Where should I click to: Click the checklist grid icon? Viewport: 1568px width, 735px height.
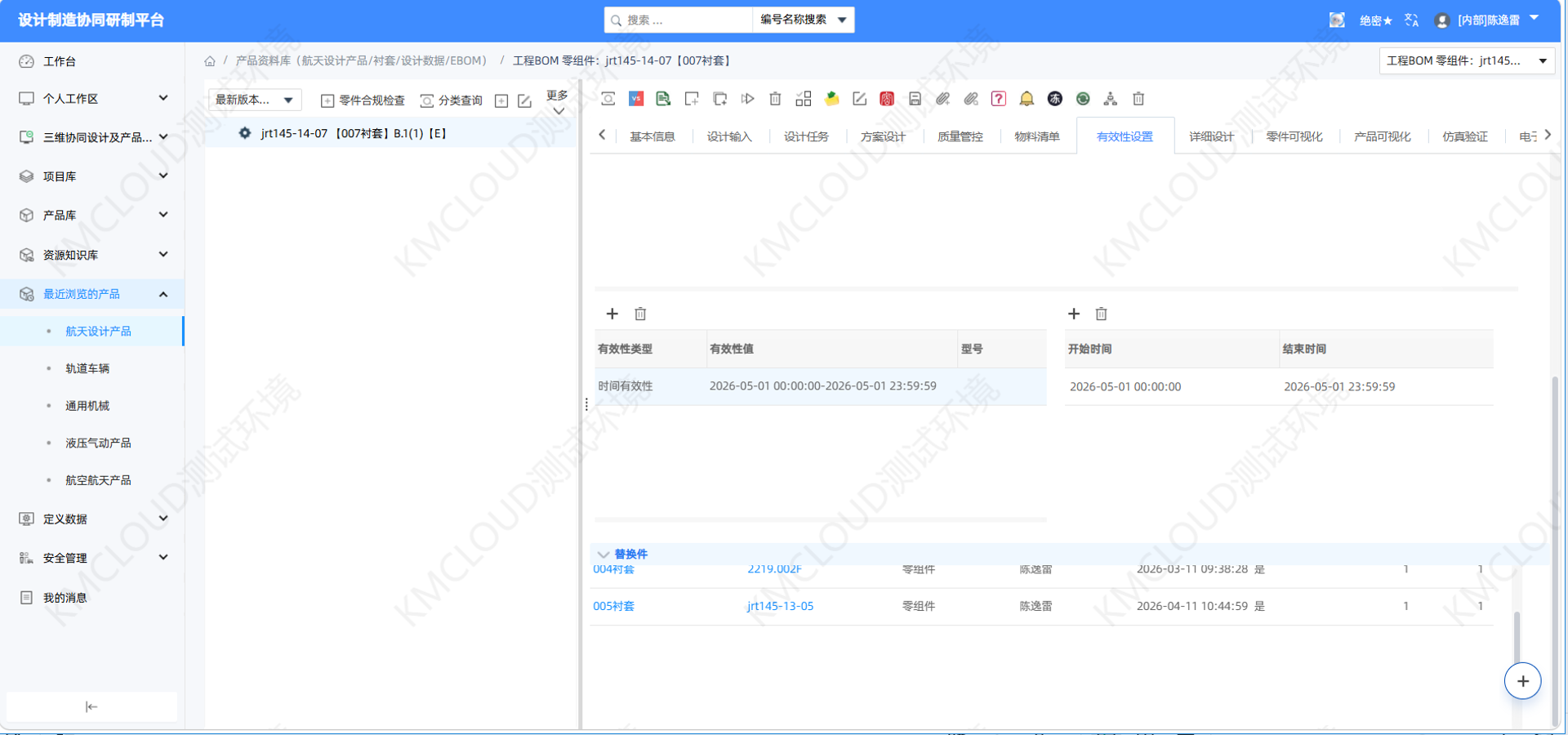pos(804,99)
